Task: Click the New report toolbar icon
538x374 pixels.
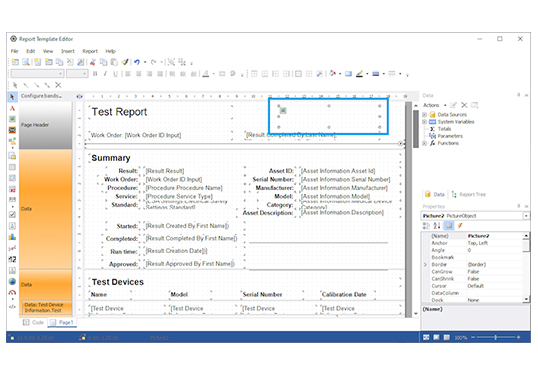Action: (x=15, y=62)
